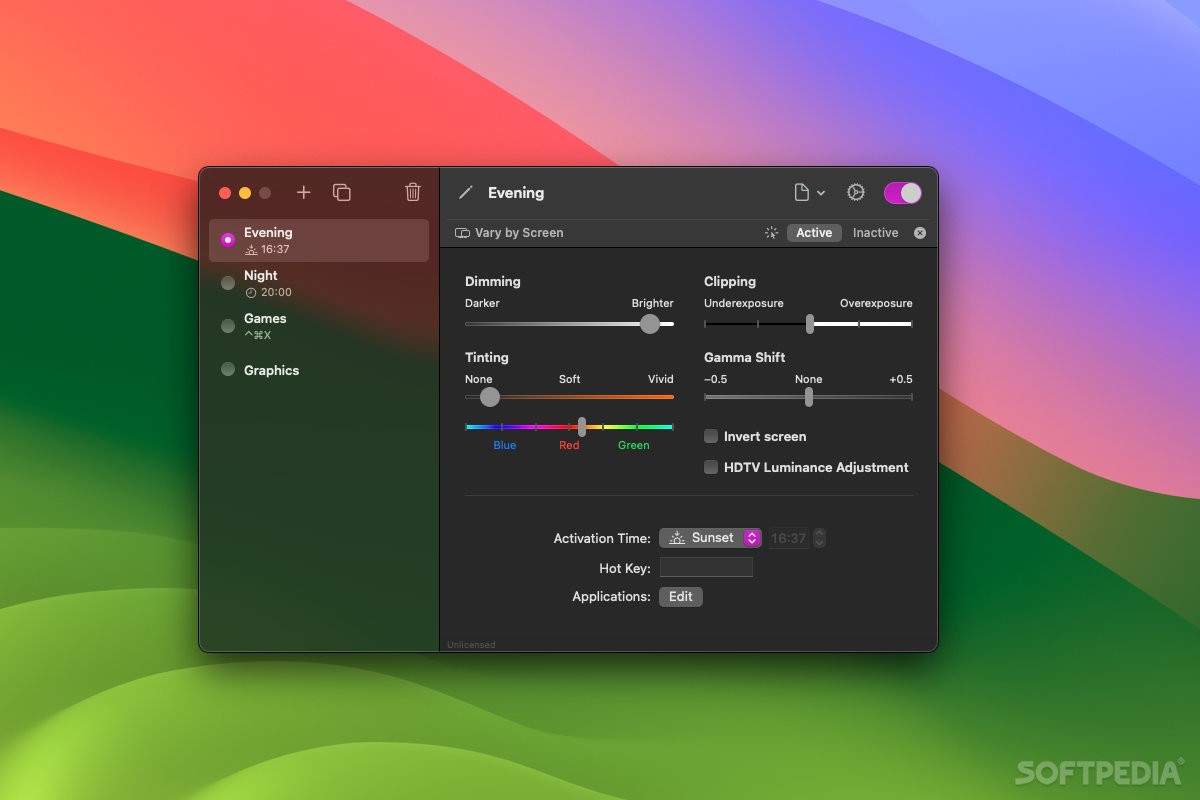
Task: Open the settings gear icon
Action: [856, 192]
